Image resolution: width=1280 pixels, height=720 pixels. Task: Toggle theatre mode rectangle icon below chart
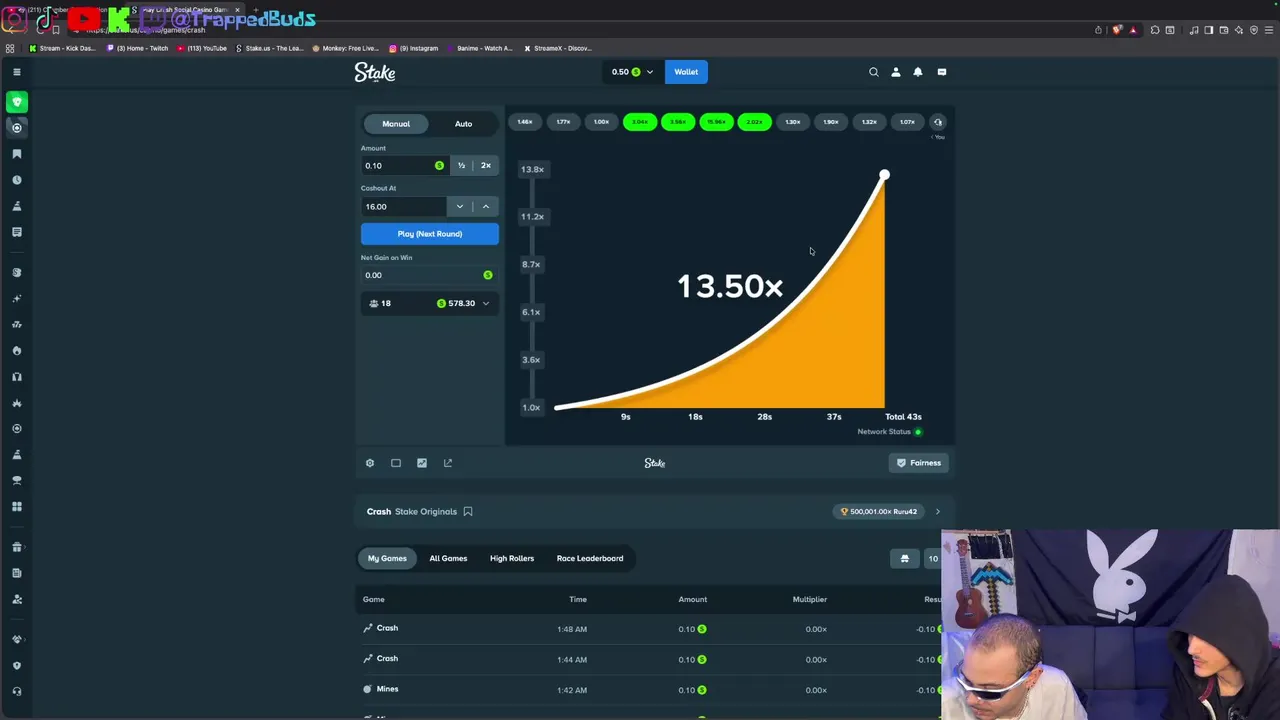396,463
